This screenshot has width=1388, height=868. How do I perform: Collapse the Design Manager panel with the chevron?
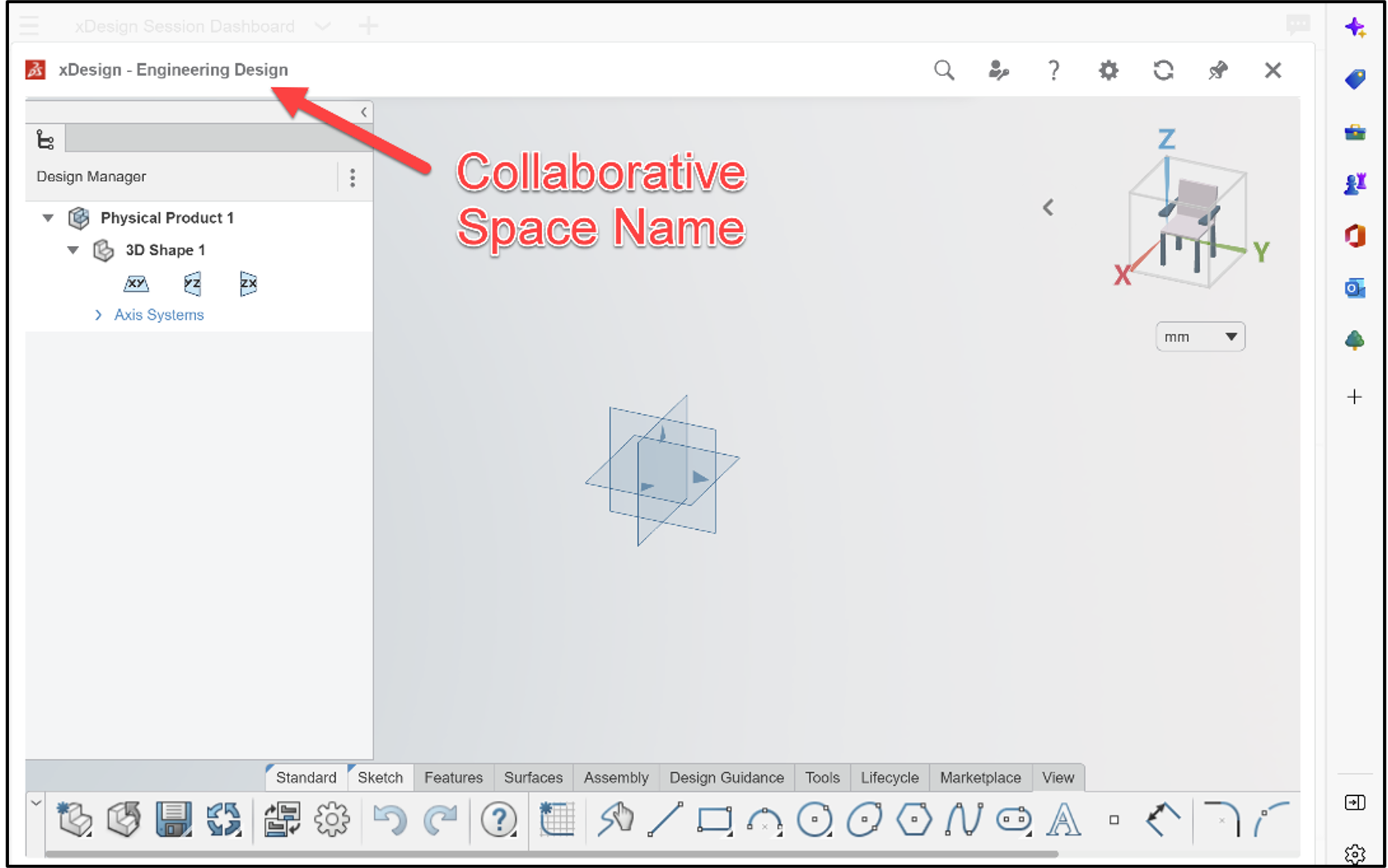click(x=364, y=111)
